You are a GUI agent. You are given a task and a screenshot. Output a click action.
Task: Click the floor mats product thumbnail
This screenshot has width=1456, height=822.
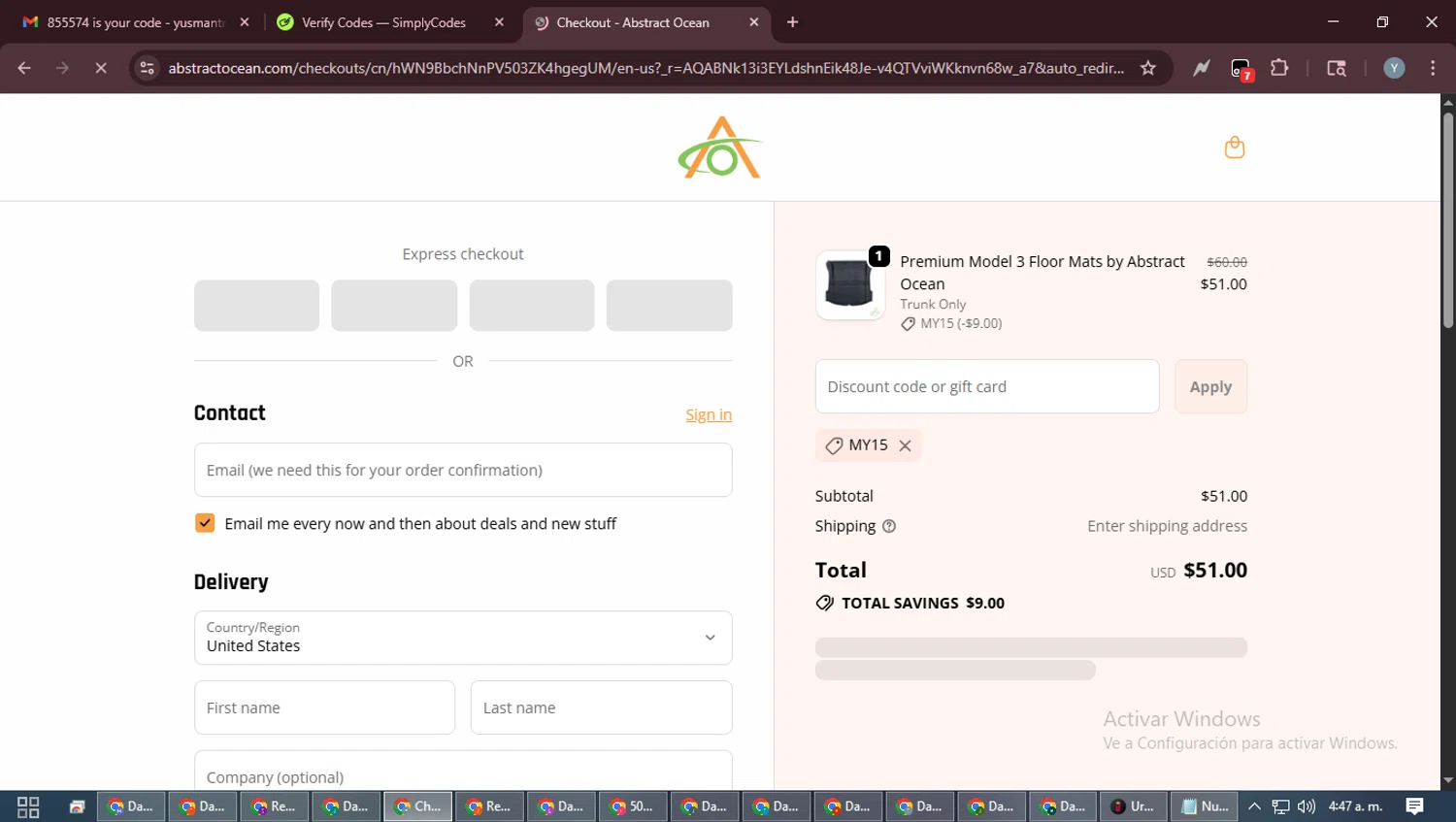850,285
